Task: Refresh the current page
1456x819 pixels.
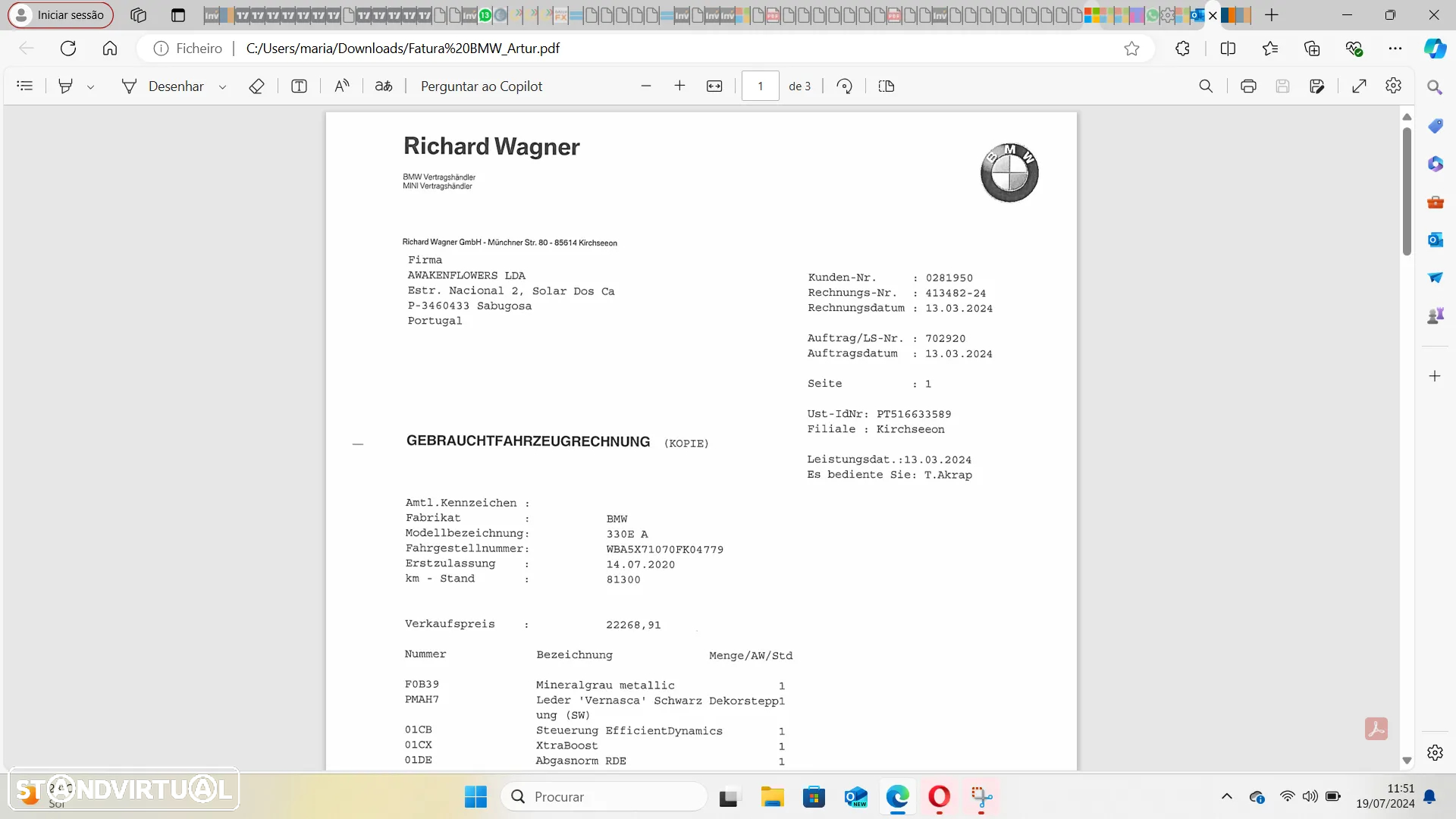Action: tap(68, 49)
